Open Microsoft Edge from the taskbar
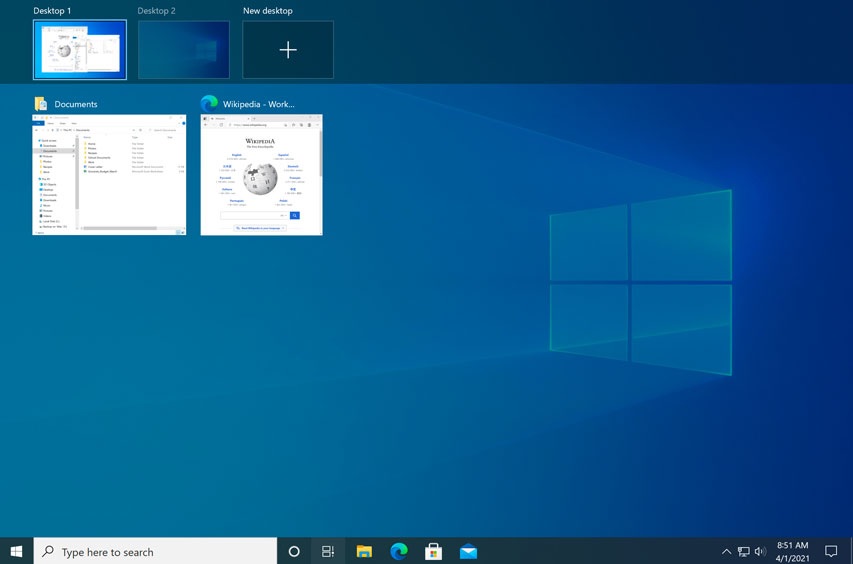853x564 pixels. 399,551
